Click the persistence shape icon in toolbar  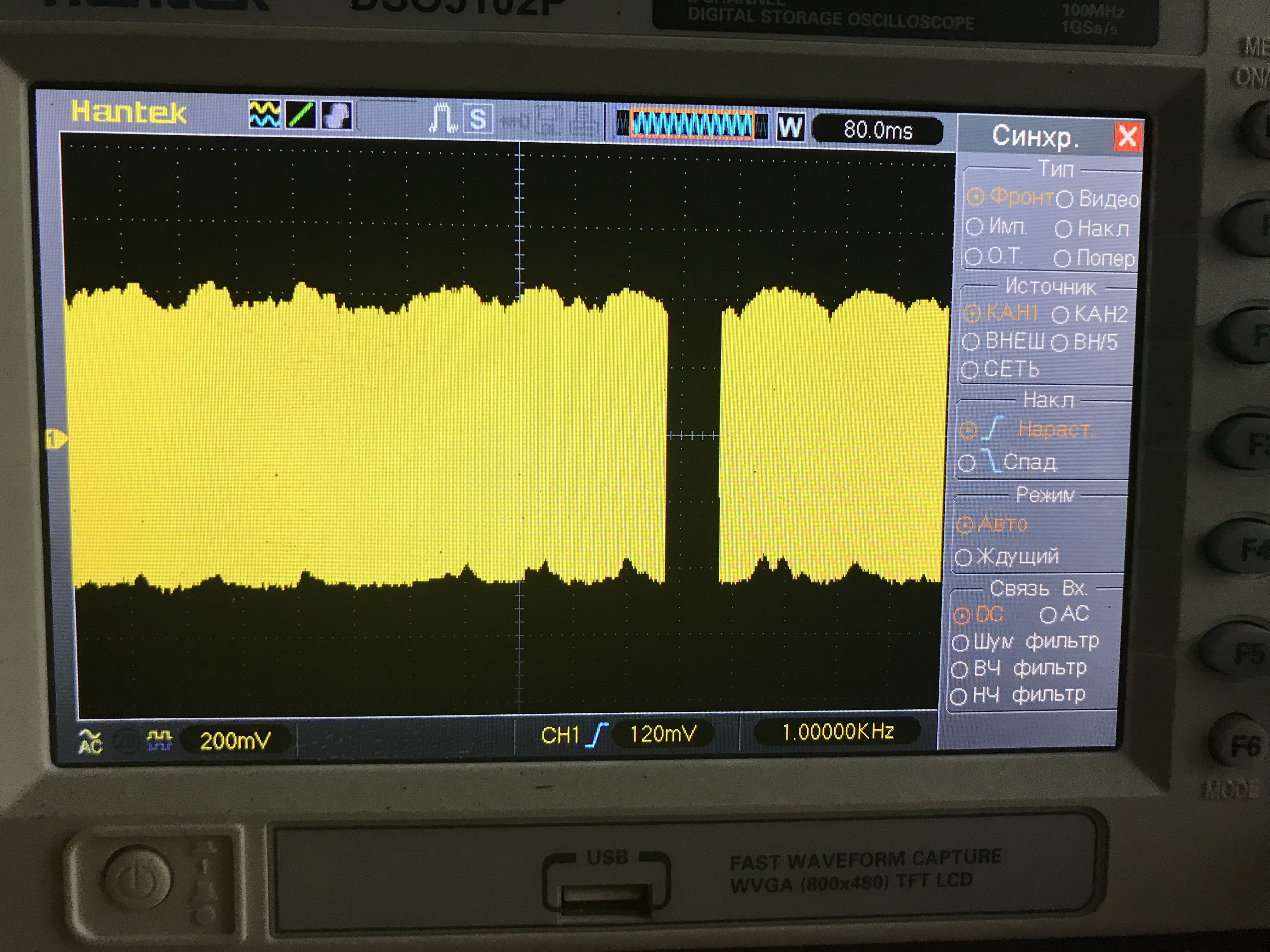pyautogui.click(x=336, y=115)
